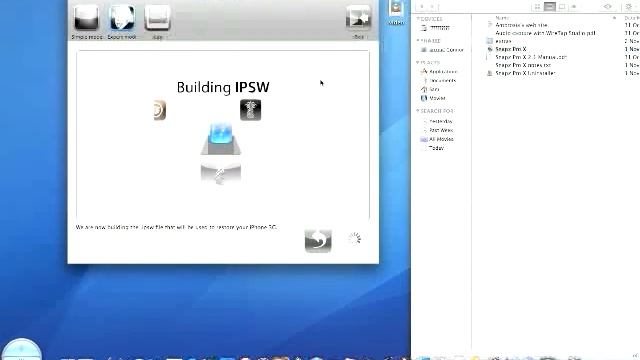Go forward in the Finder window
Viewport: 640px width, 360px height.
click(x=432, y=7)
